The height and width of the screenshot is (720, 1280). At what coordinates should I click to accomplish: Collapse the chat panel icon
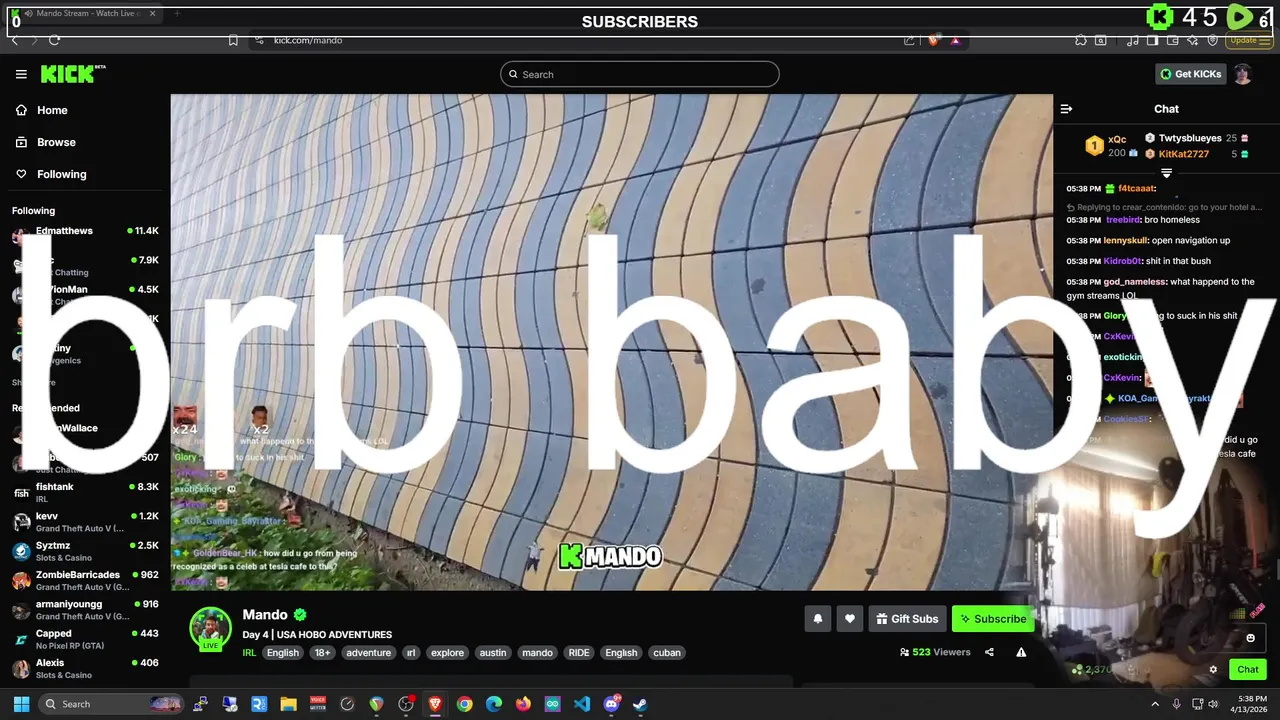1066,109
